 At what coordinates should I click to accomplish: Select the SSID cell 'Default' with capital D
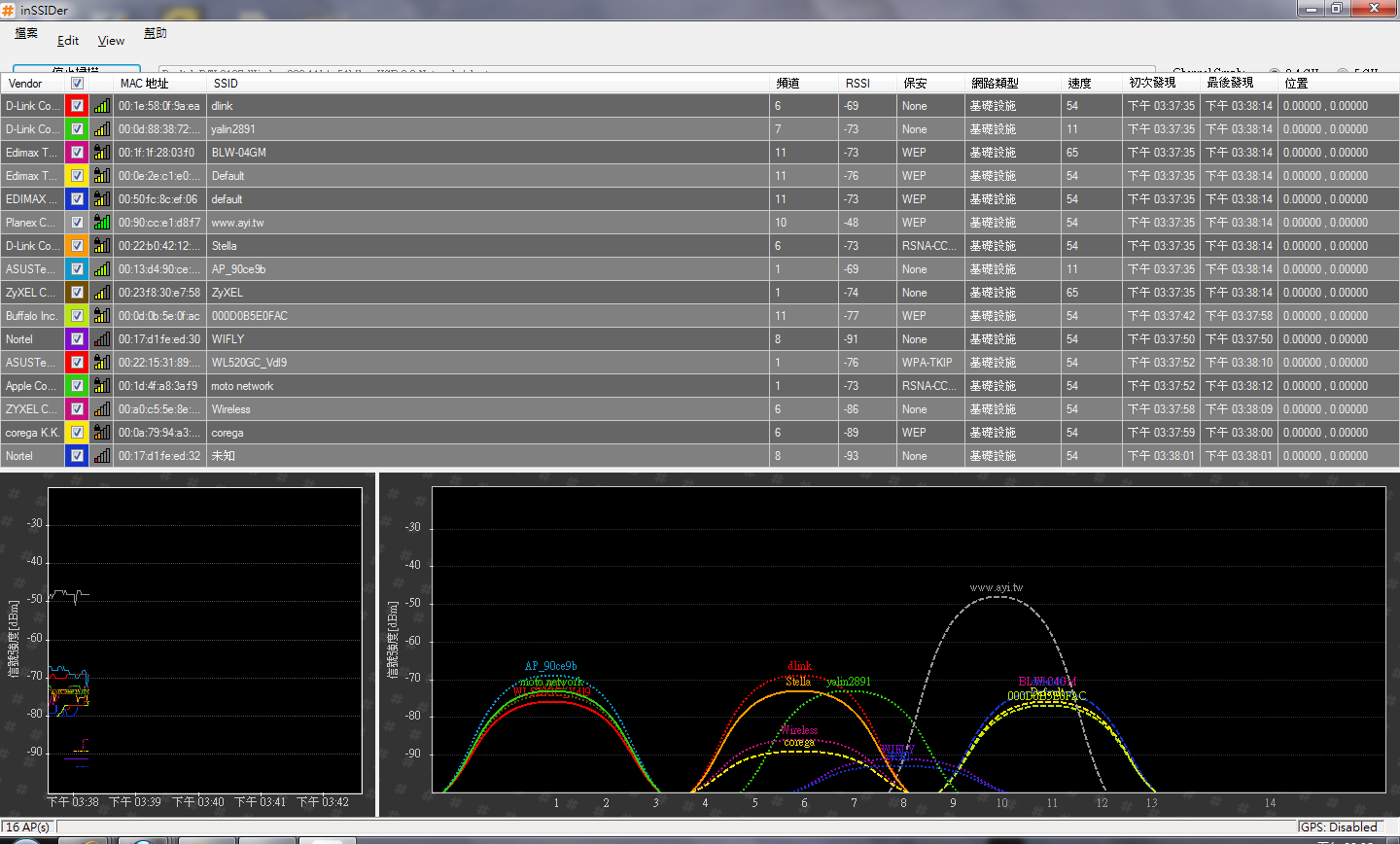tap(488, 176)
